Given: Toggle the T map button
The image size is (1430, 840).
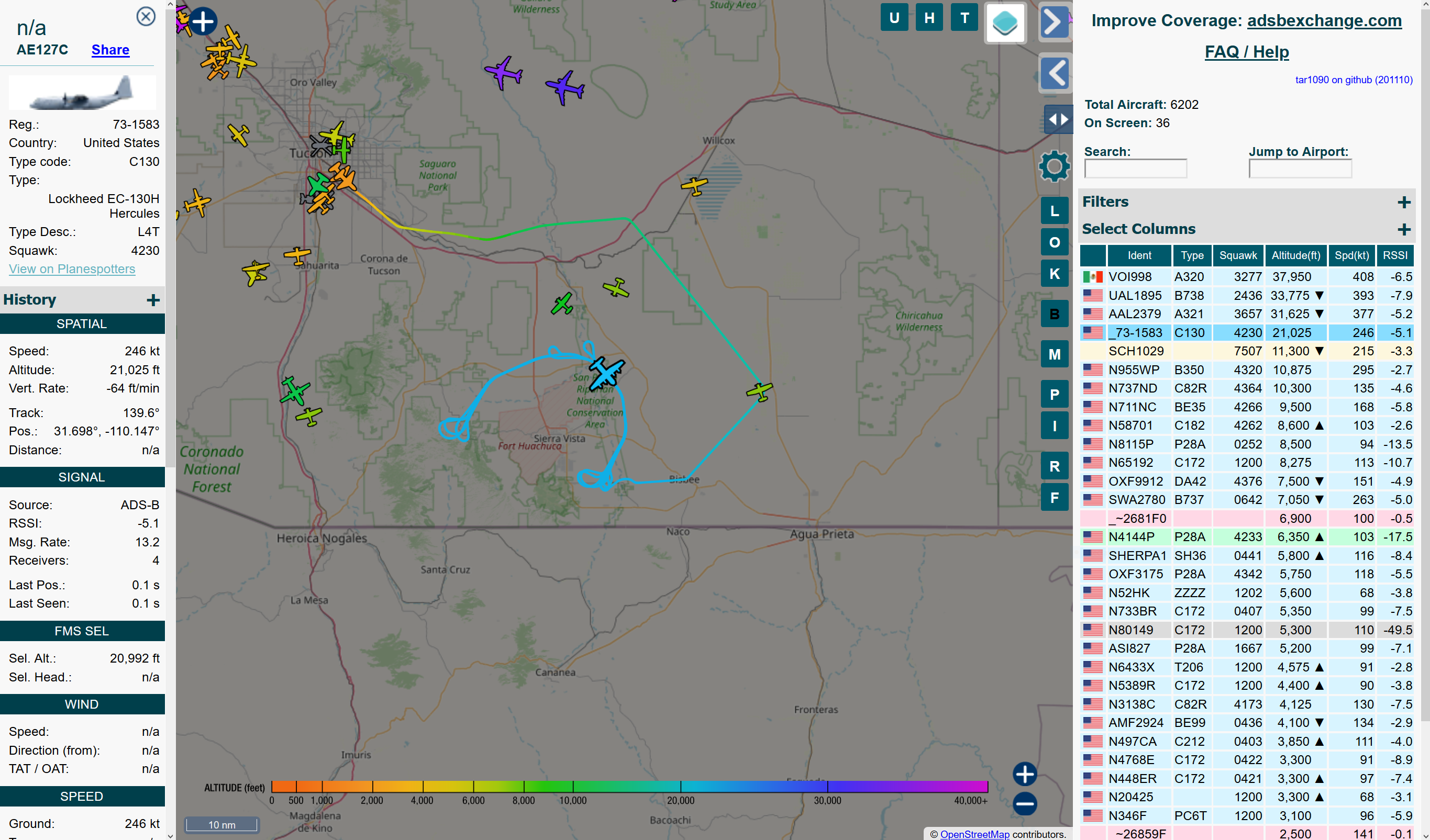Looking at the screenshot, I should coord(964,18).
